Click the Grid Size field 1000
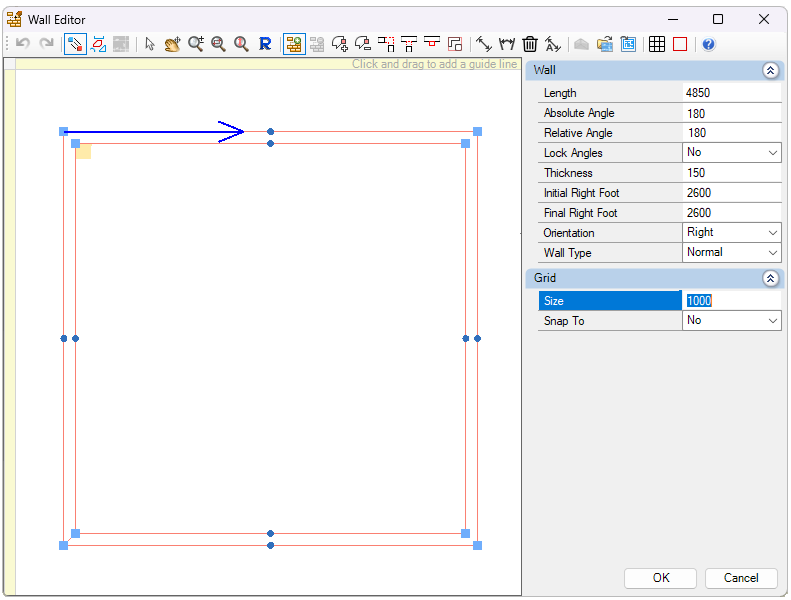Viewport: 791px width, 600px height. (x=731, y=300)
